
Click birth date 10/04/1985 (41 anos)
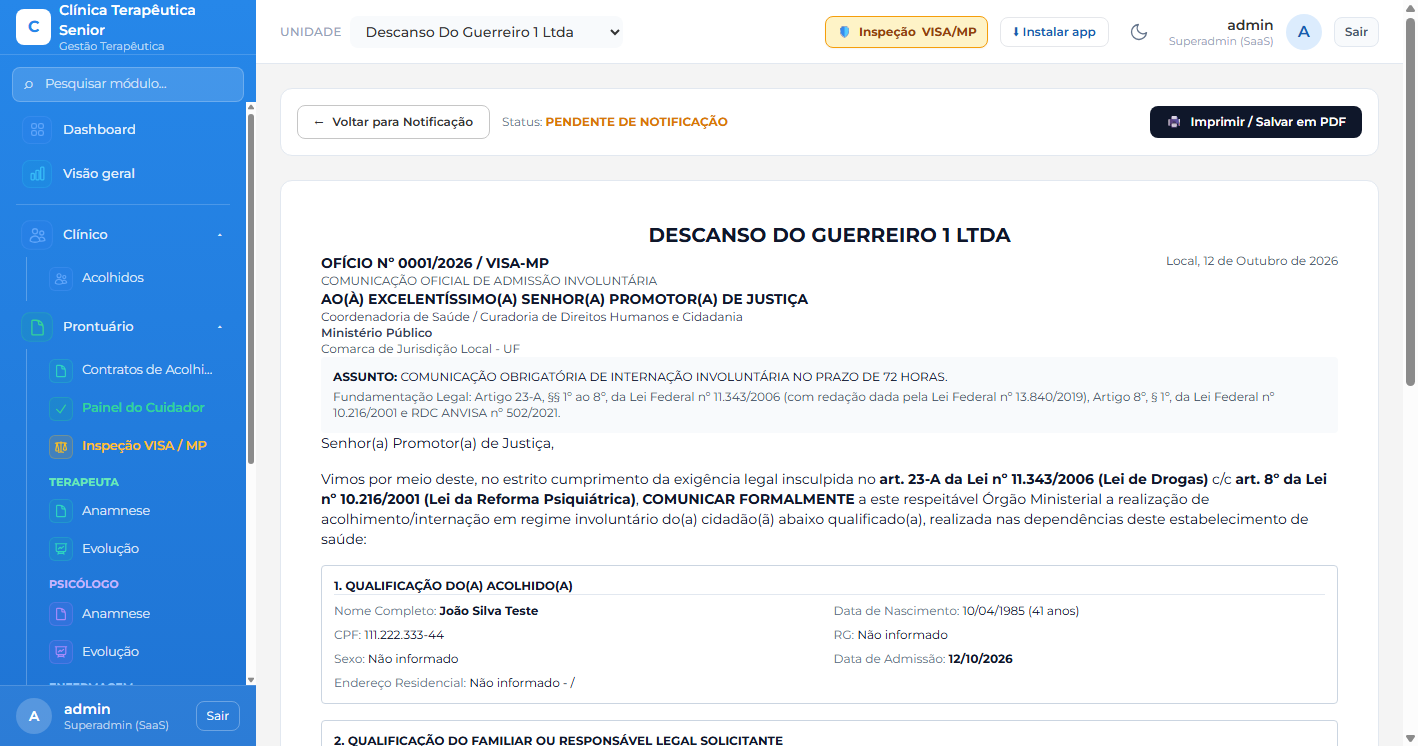coord(1021,611)
